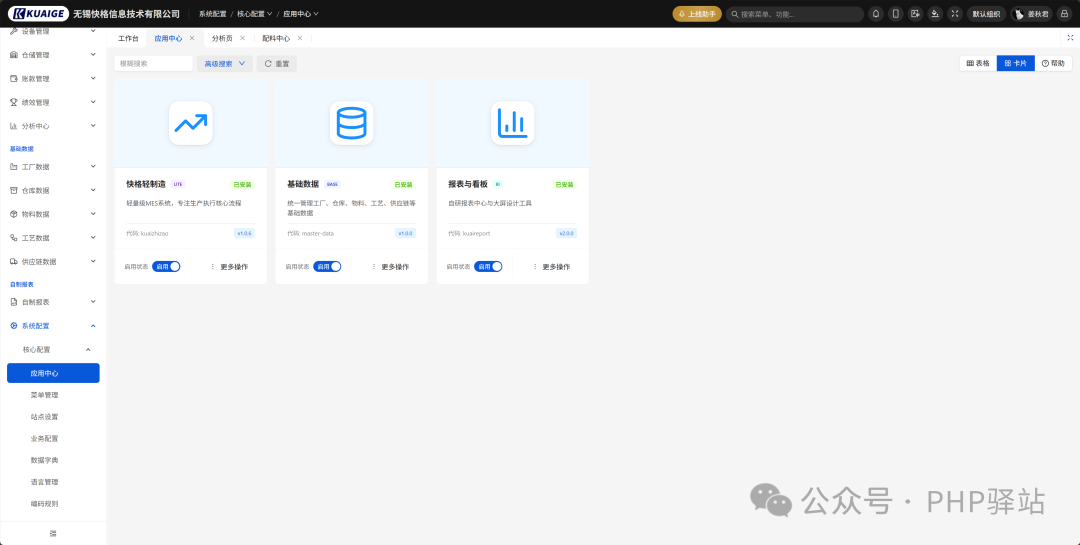Image resolution: width=1080 pixels, height=545 pixels.
Task: Collapse the 系统配置 chevron
Action: tap(93, 326)
